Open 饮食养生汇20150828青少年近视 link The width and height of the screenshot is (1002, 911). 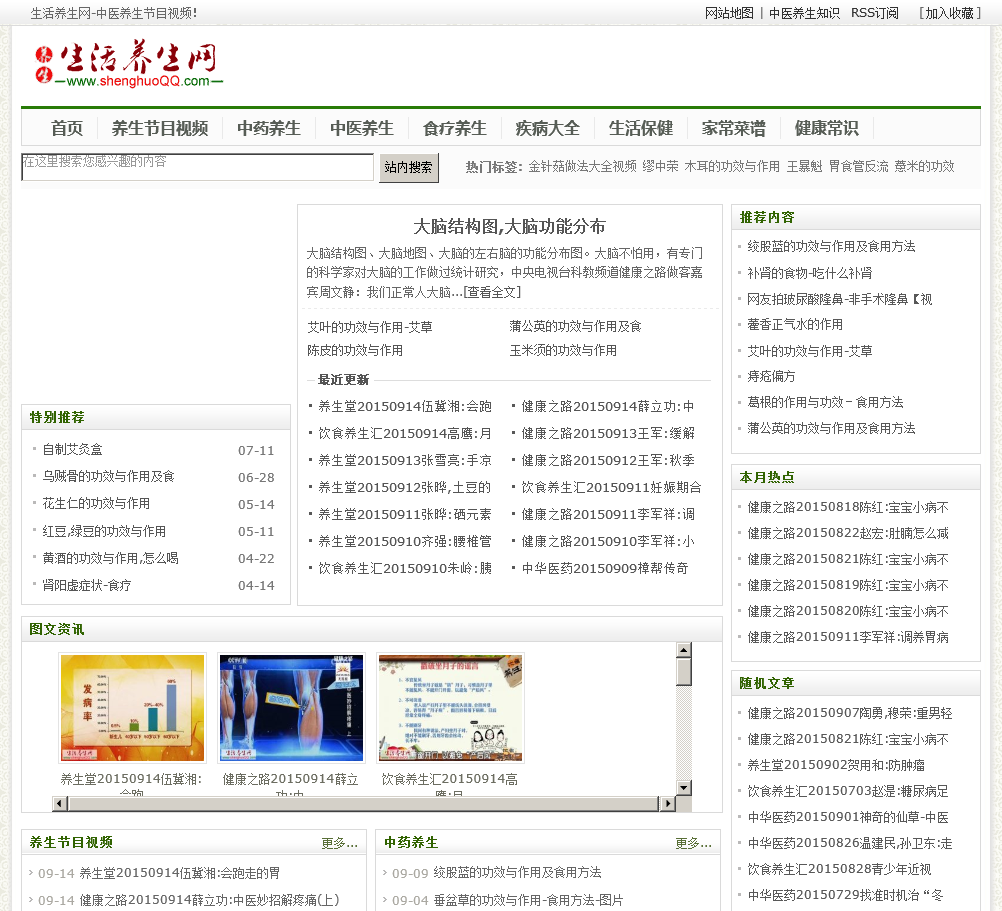839,869
